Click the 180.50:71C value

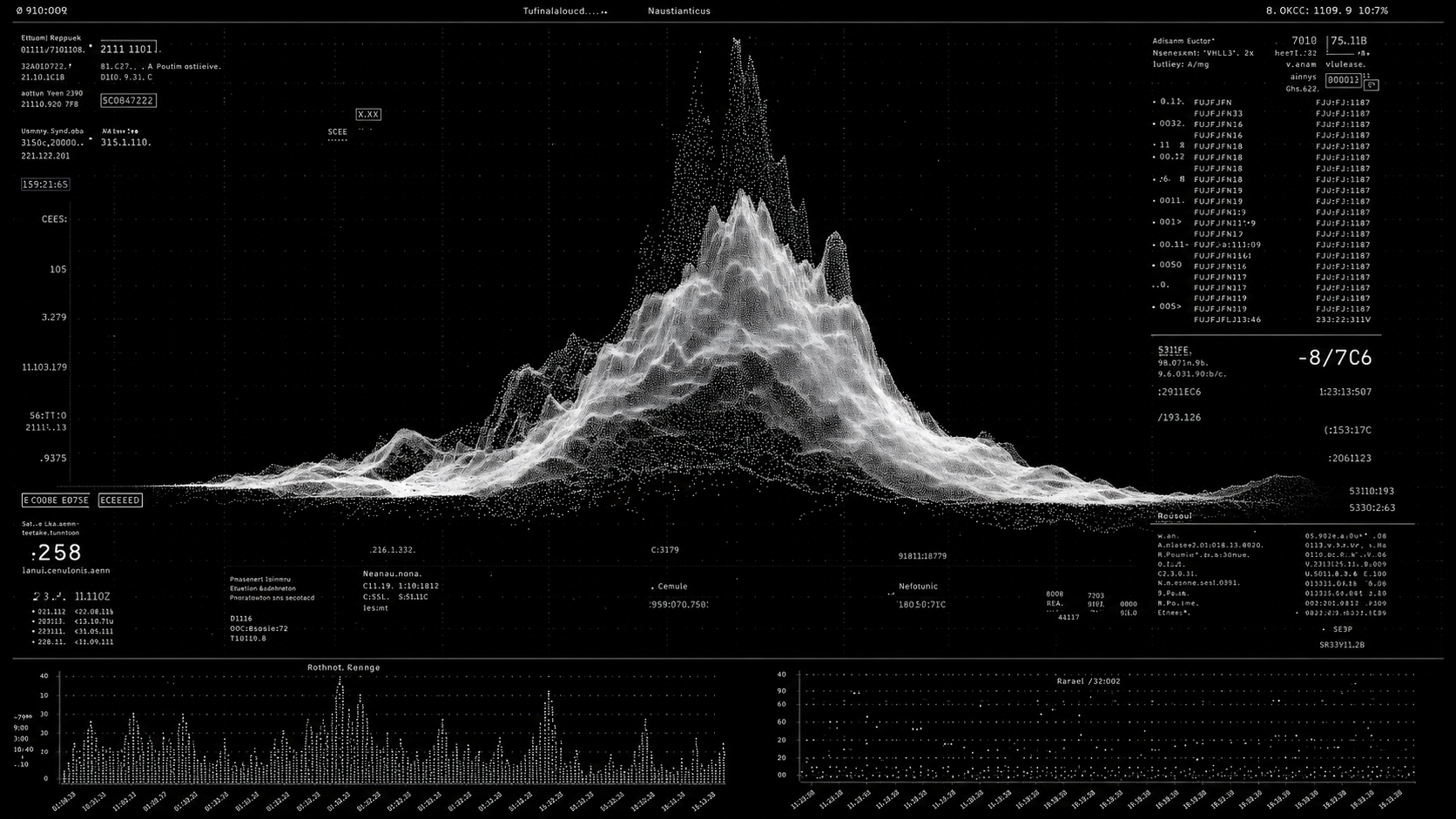tap(922, 604)
